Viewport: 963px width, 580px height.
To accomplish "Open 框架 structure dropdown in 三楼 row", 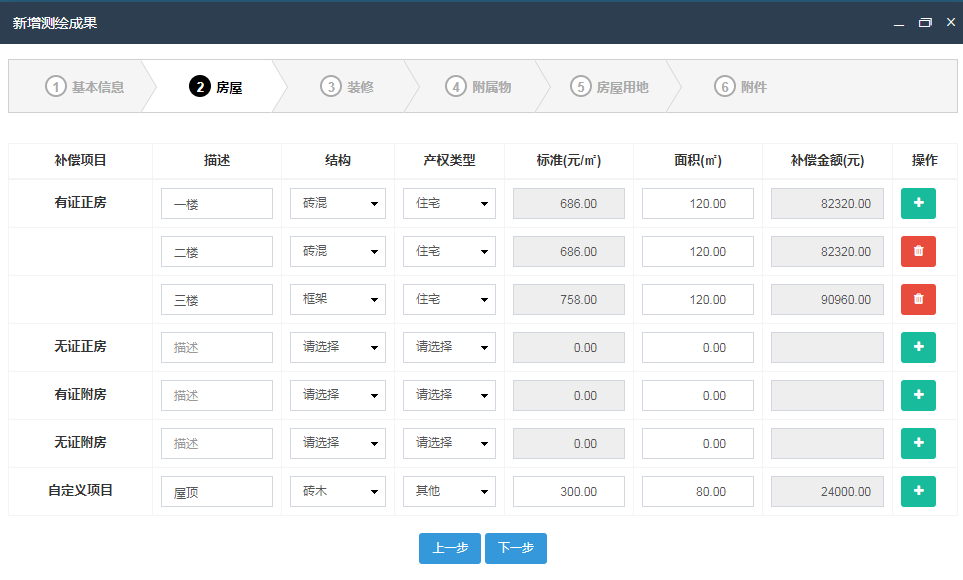I will pos(338,299).
